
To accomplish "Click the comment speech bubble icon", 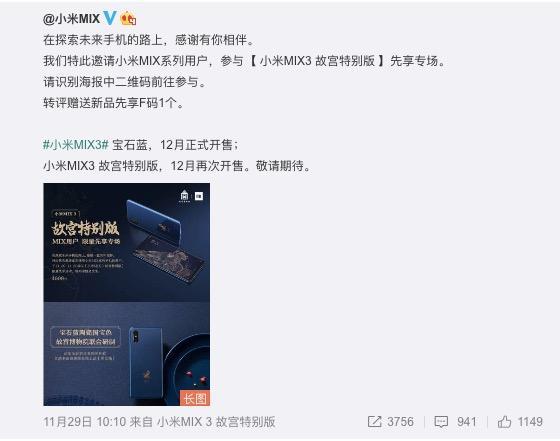I will (441, 422).
